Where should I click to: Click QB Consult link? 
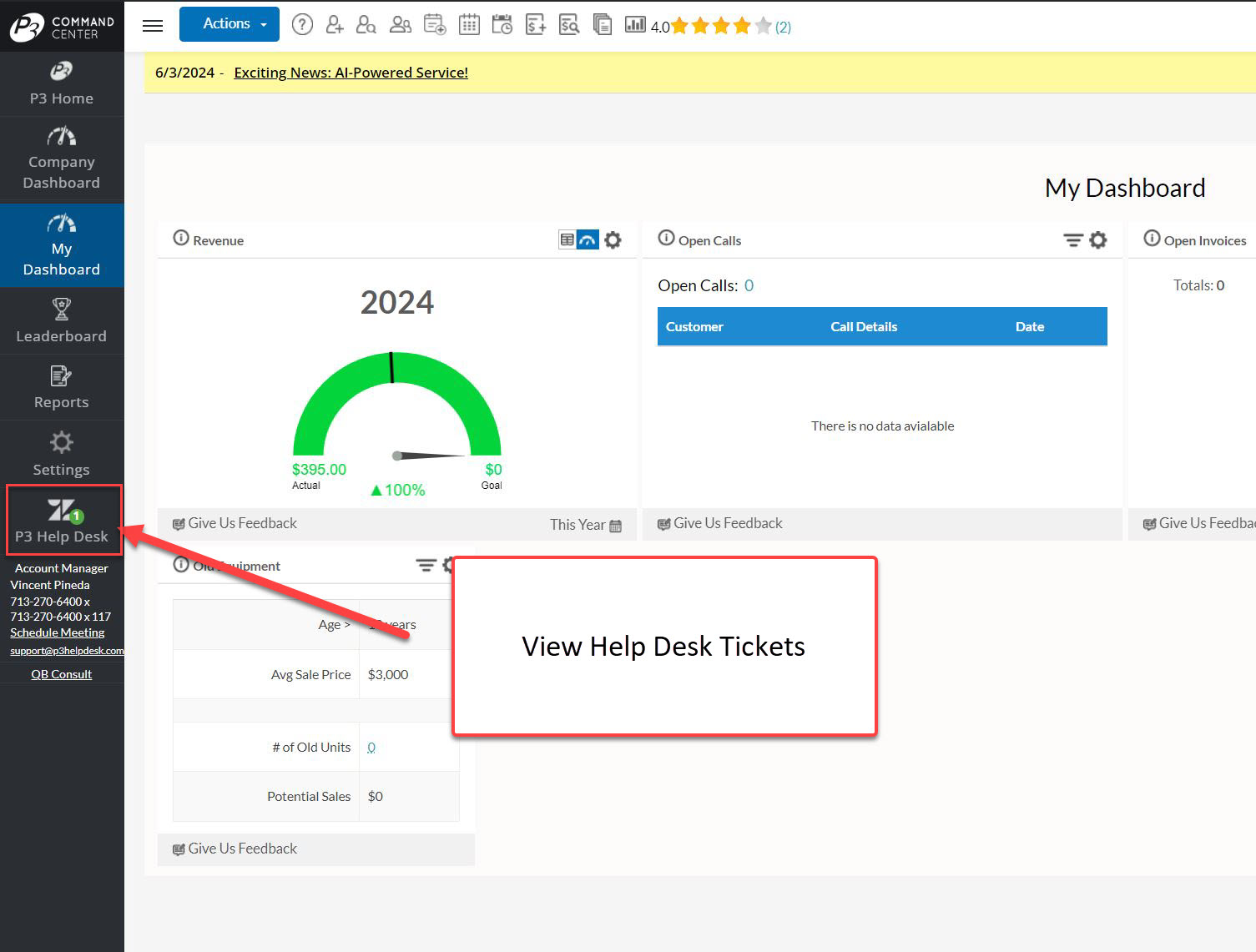[x=62, y=674]
